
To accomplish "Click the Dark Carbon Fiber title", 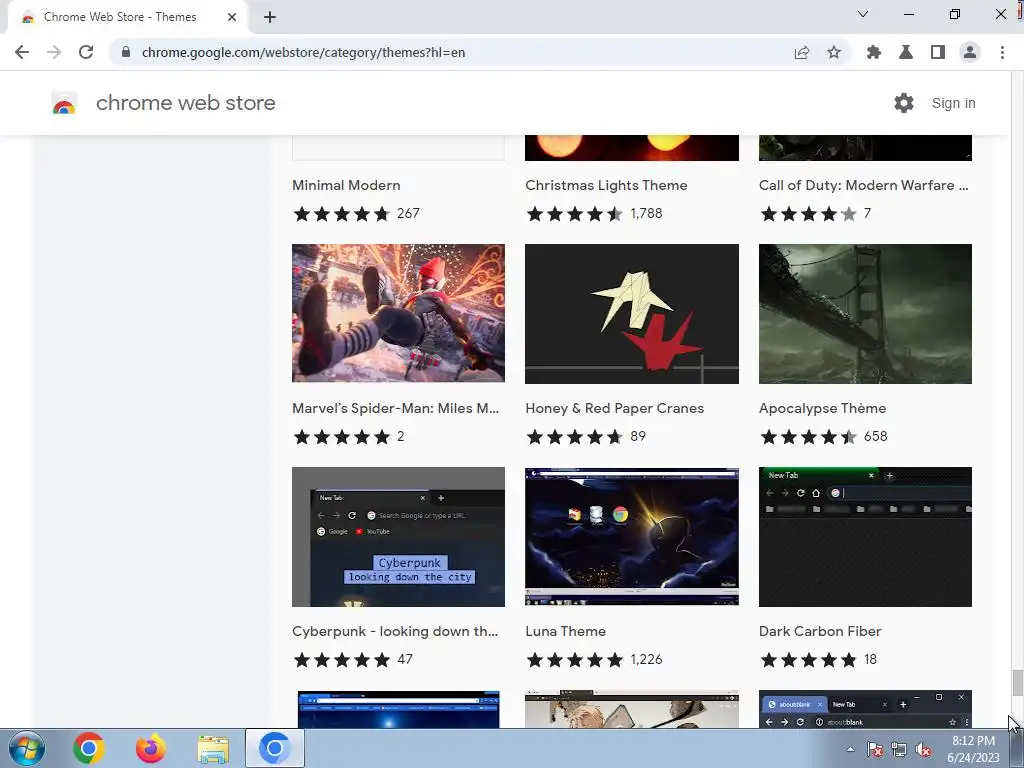I will point(820,632).
